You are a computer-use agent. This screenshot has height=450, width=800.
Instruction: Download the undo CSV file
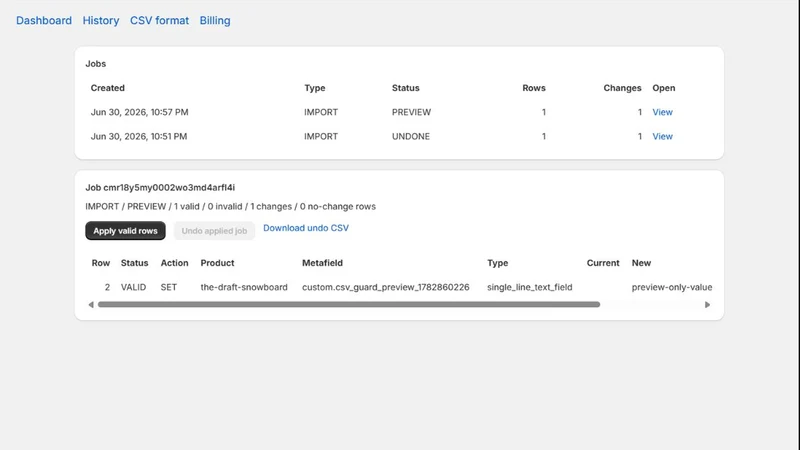point(306,228)
